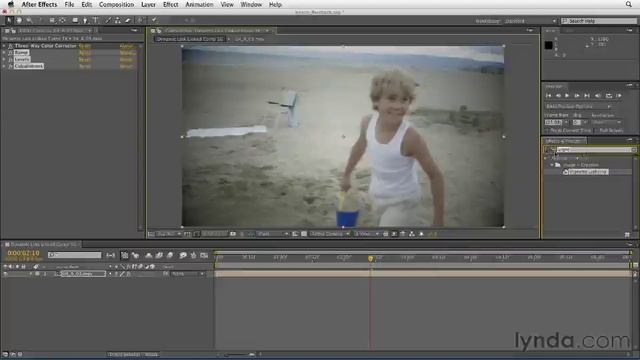Open the Apple menu

click(x=11, y=4)
